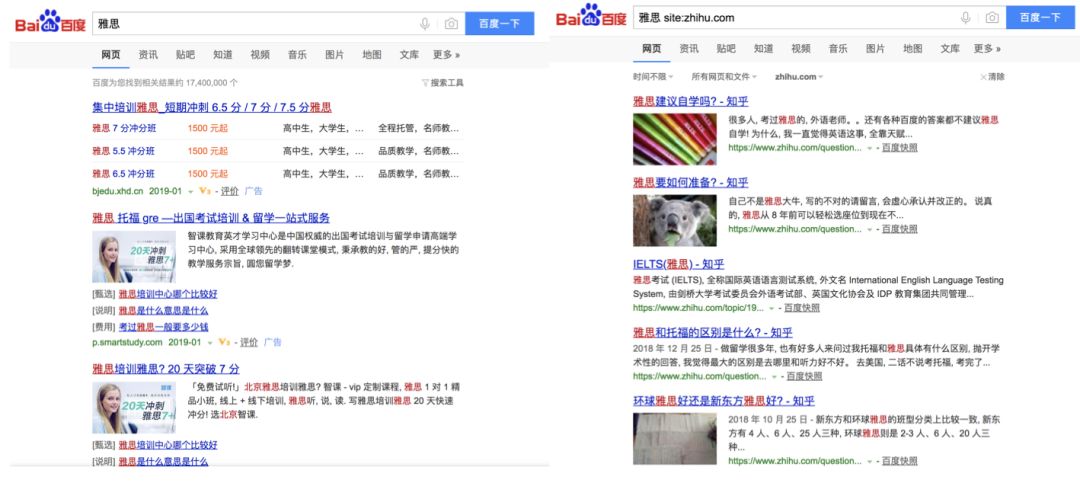The image size is (1080, 483).
Task: Select 地图 tab in right window
Action: tap(913, 48)
